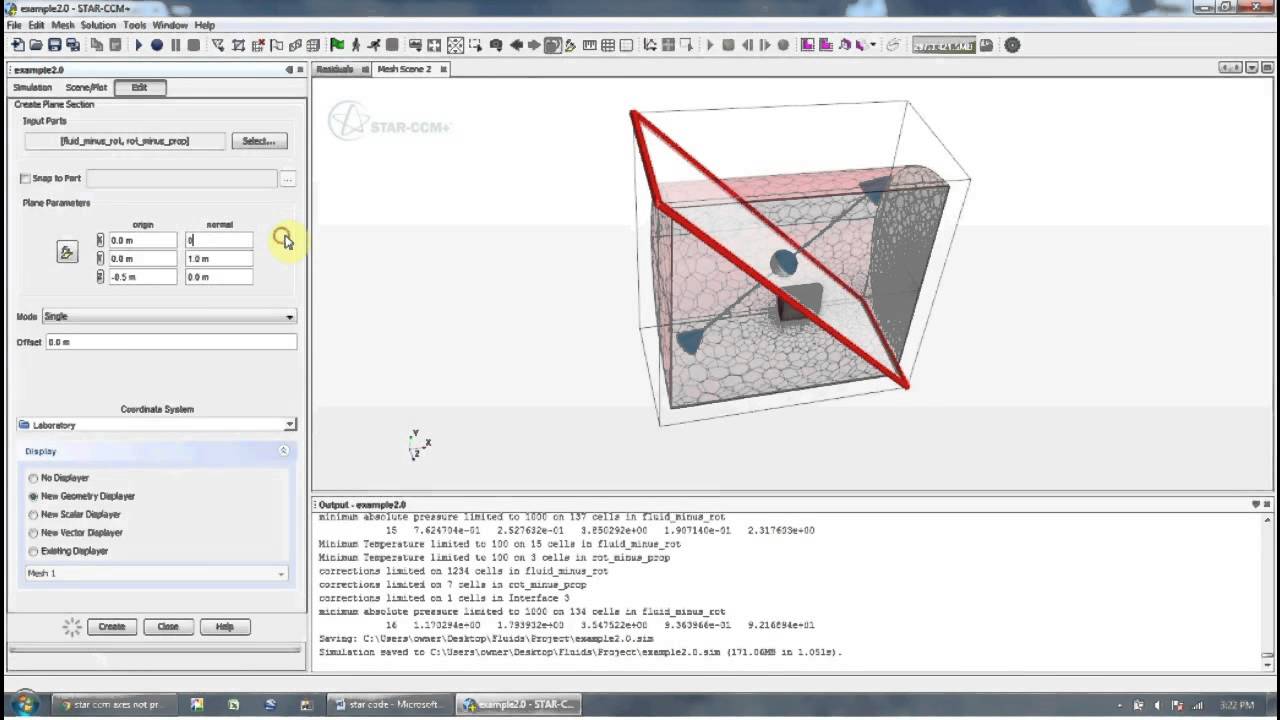Click the walking figure Step icon

tap(356, 45)
